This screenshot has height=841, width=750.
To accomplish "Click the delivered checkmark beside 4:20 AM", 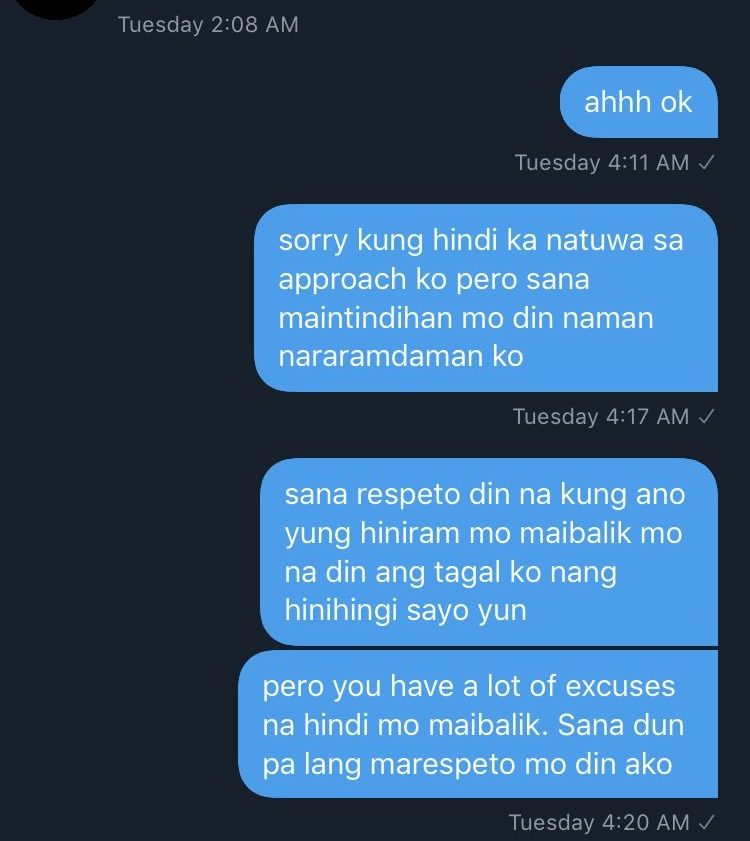I will click(707, 822).
